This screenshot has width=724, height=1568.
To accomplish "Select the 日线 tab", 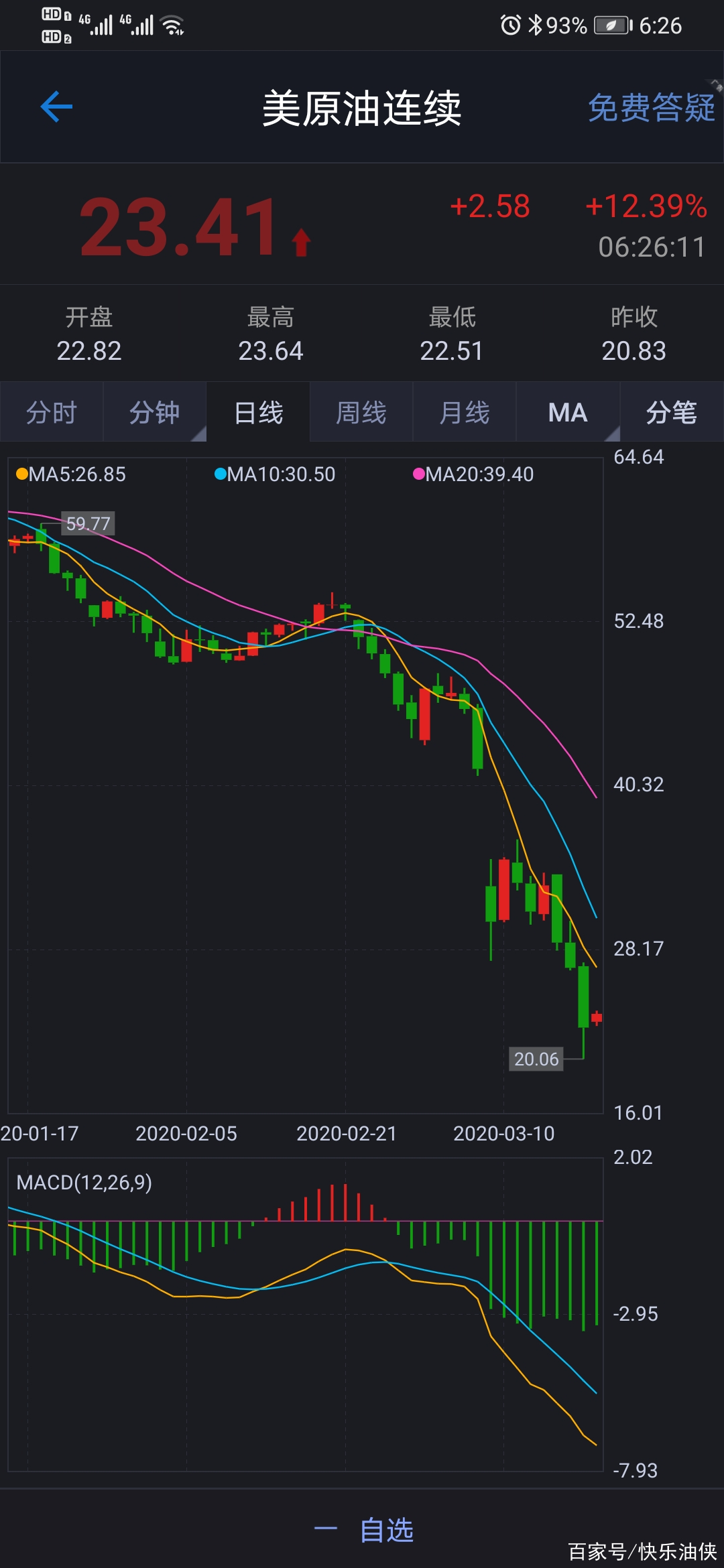I will tap(258, 412).
